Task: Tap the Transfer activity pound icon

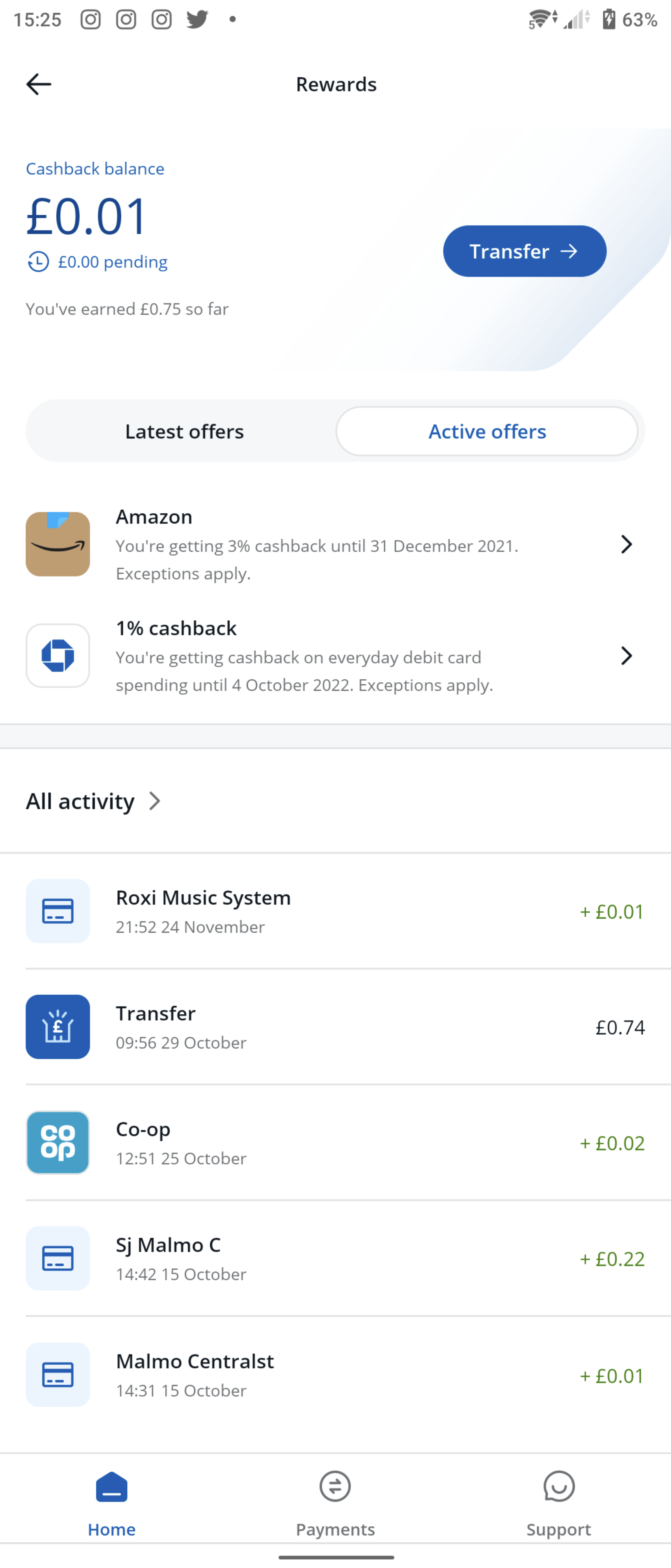Action: pyautogui.click(x=58, y=1027)
